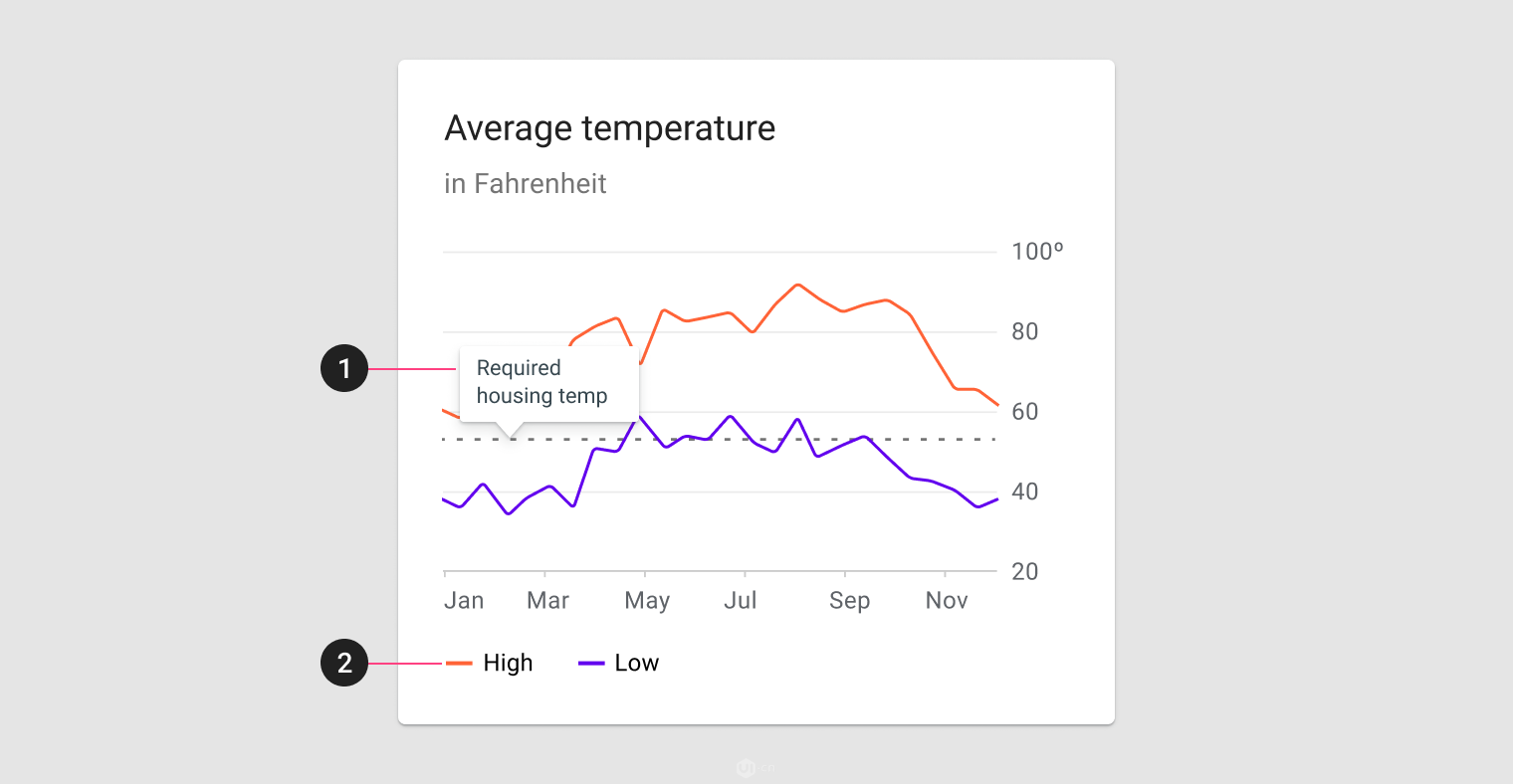The height and width of the screenshot is (784, 1513).
Task: Pick the May label on the x-axis
Action: 647,601
